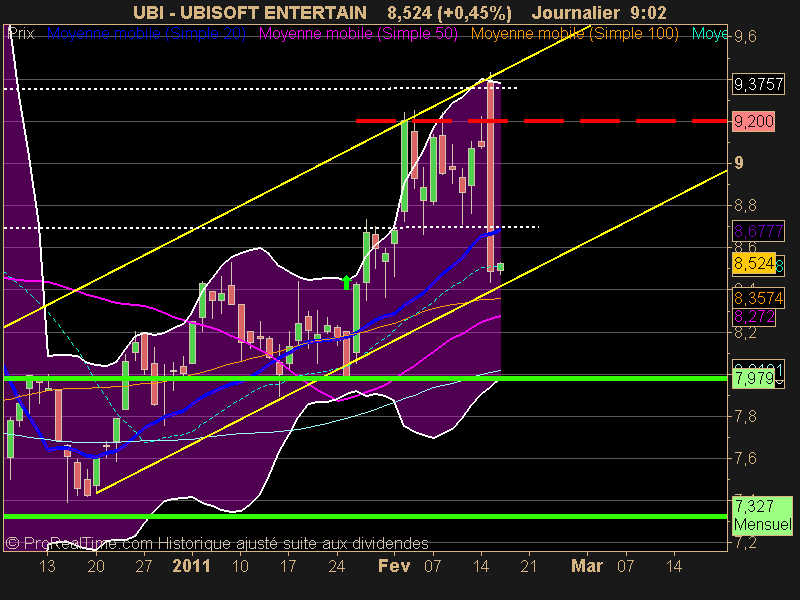Click the quote '8,524 (+0,45%)' in the header
This screenshot has height=600, width=800.
449,13
